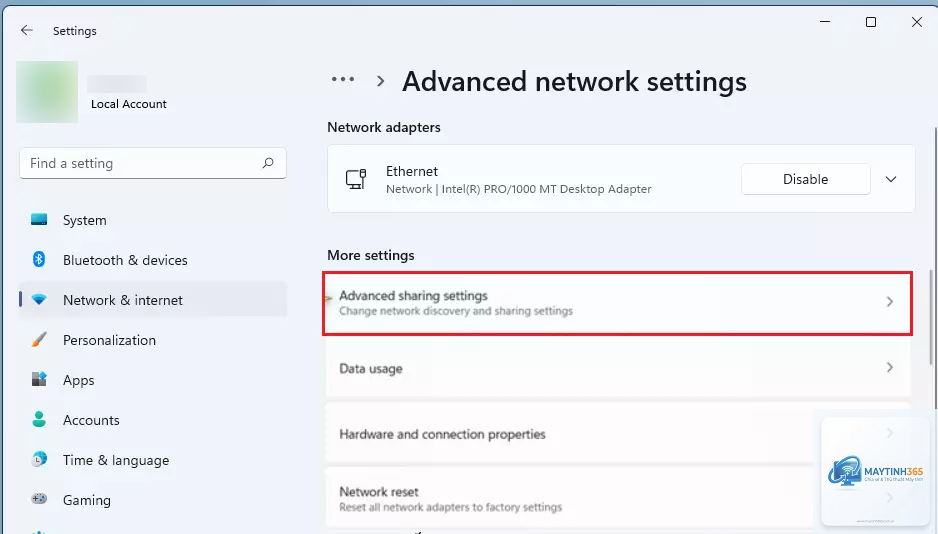Click Local Account label
The width and height of the screenshot is (938, 534).
[x=129, y=103]
